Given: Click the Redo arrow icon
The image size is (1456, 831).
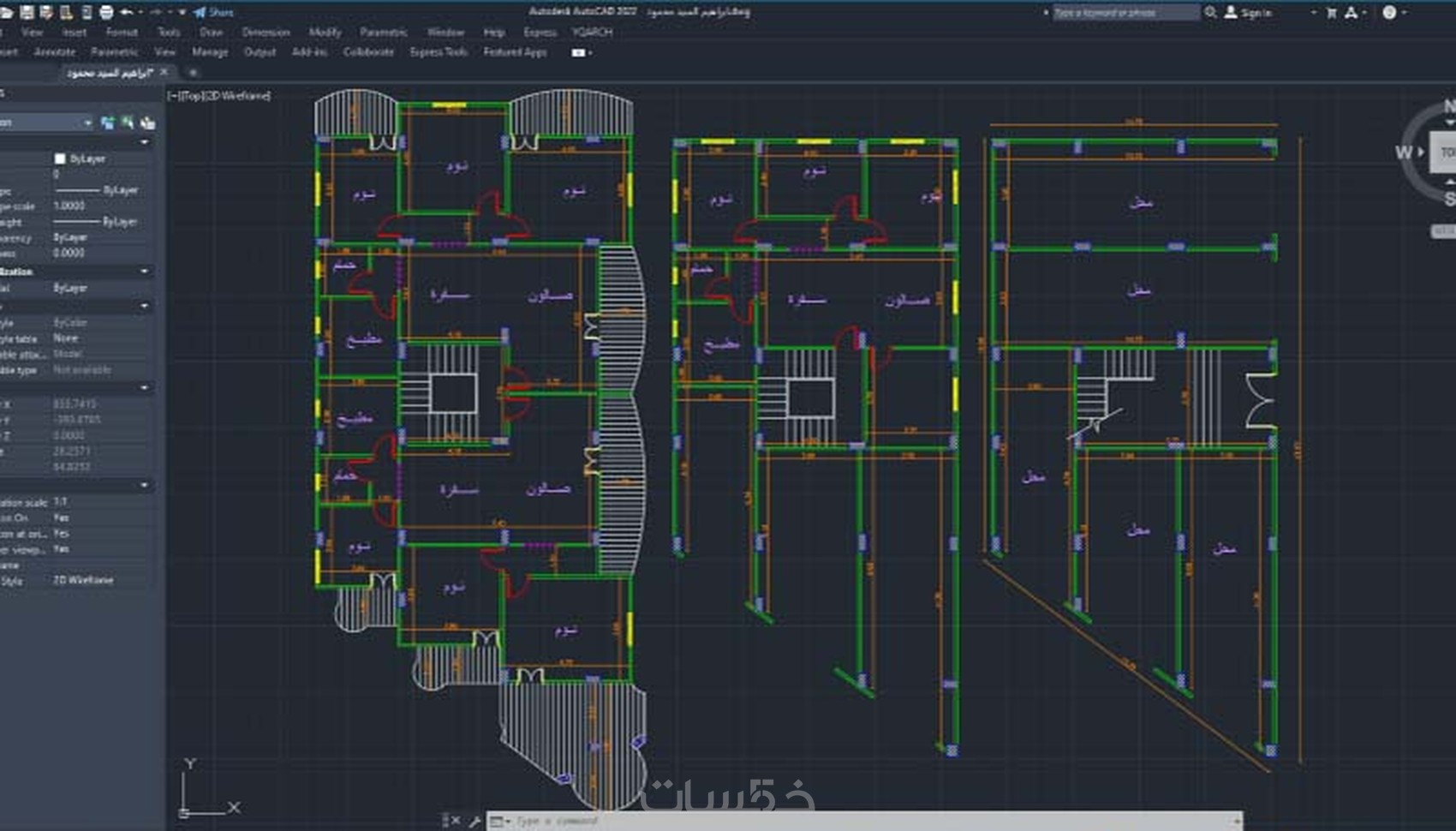Looking at the screenshot, I should 156,12.
